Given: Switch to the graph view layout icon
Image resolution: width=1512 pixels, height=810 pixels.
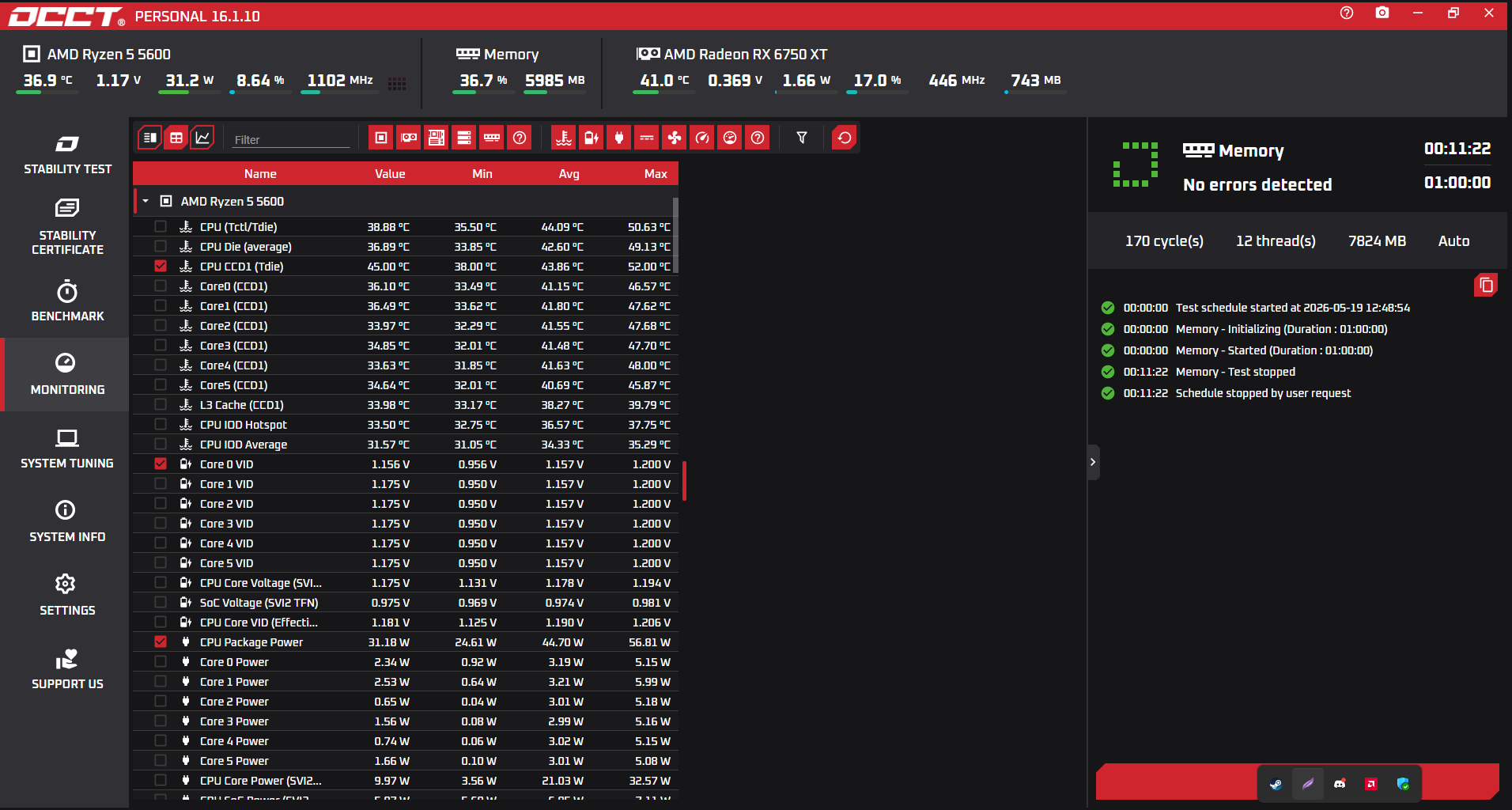Looking at the screenshot, I should (x=202, y=138).
